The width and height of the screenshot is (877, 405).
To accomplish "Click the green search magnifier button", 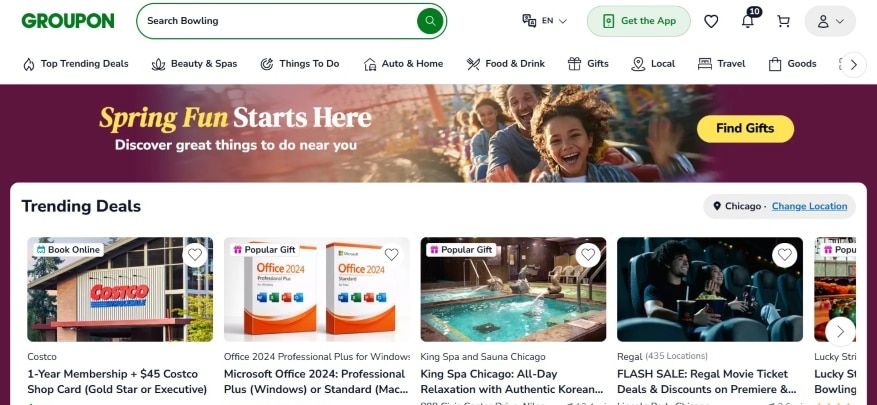I will (430, 21).
